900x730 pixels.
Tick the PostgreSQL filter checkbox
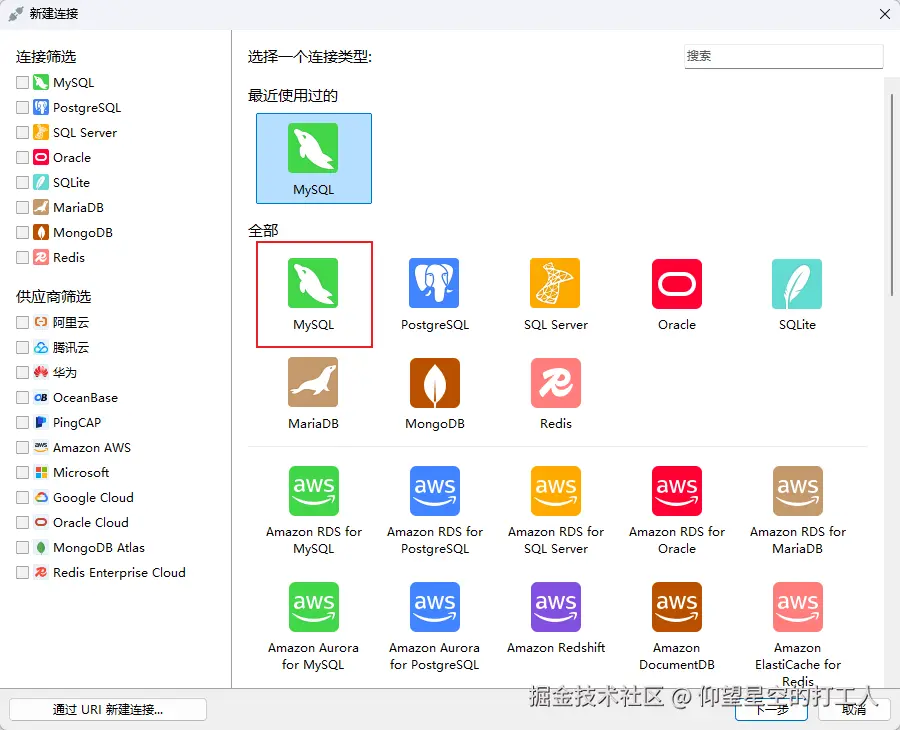click(x=22, y=107)
